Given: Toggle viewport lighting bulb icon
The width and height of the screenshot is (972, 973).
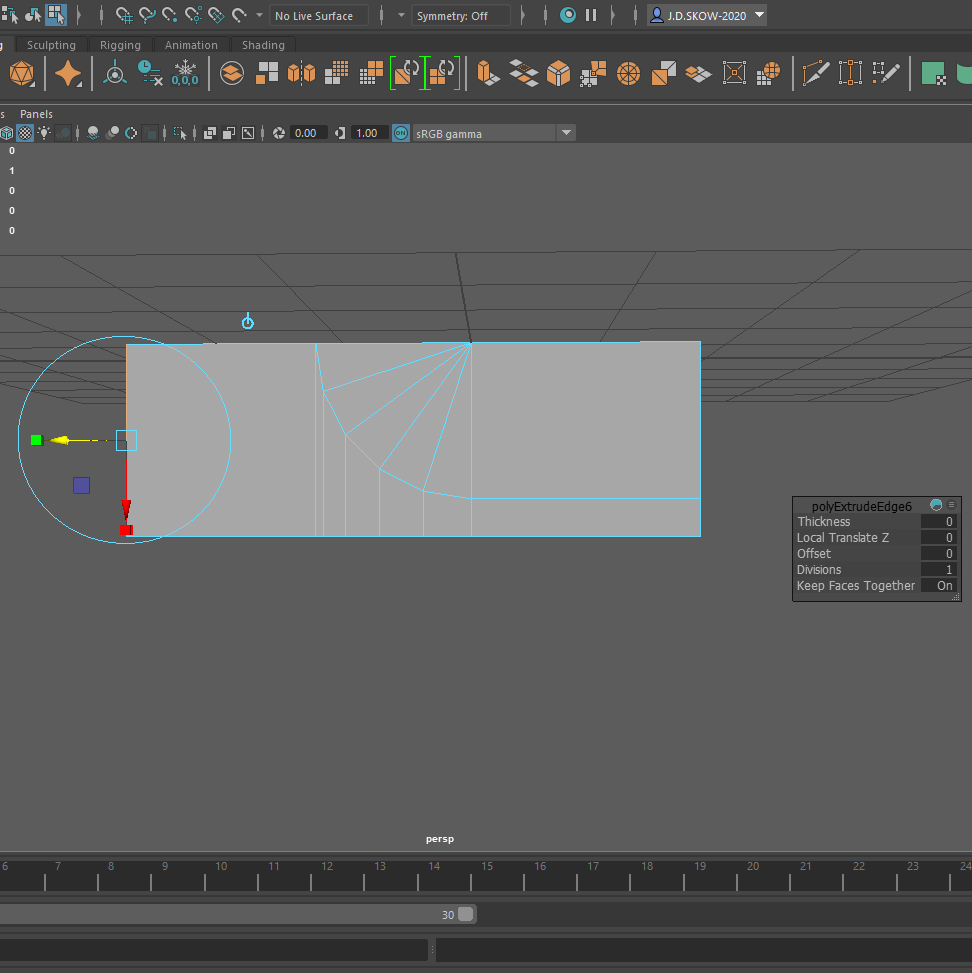Looking at the screenshot, I should (x=44, y=133).
